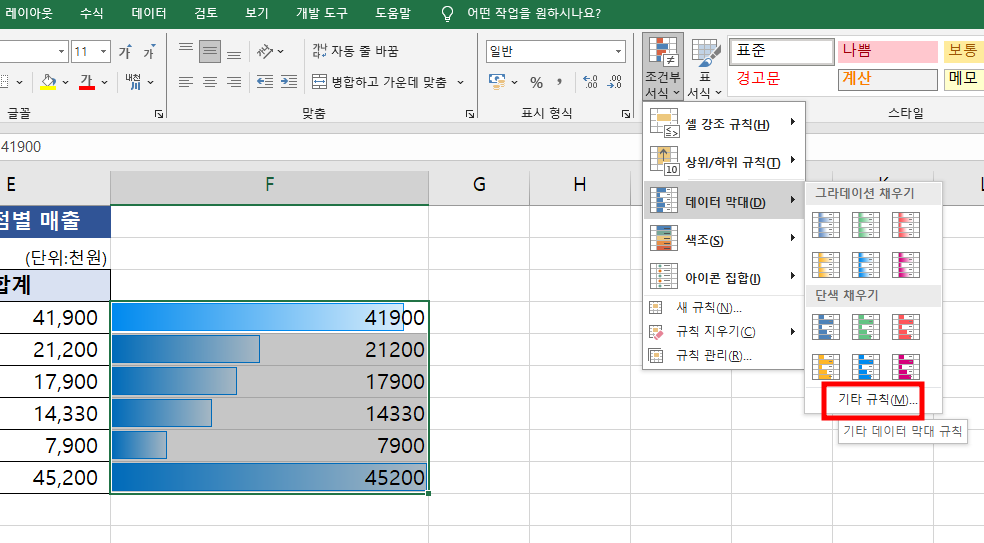Select green gradient fill data bar

[865, 225]
